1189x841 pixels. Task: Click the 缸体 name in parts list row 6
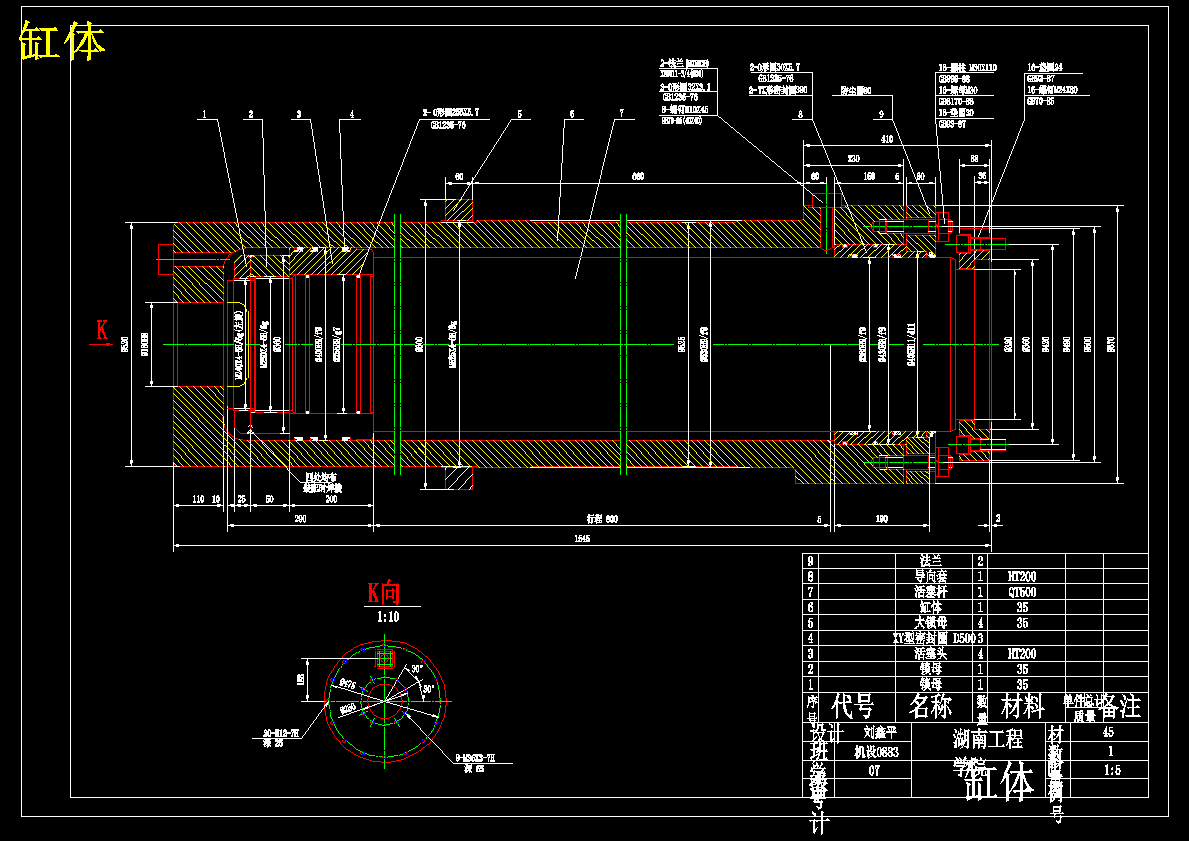click(930, 607)
